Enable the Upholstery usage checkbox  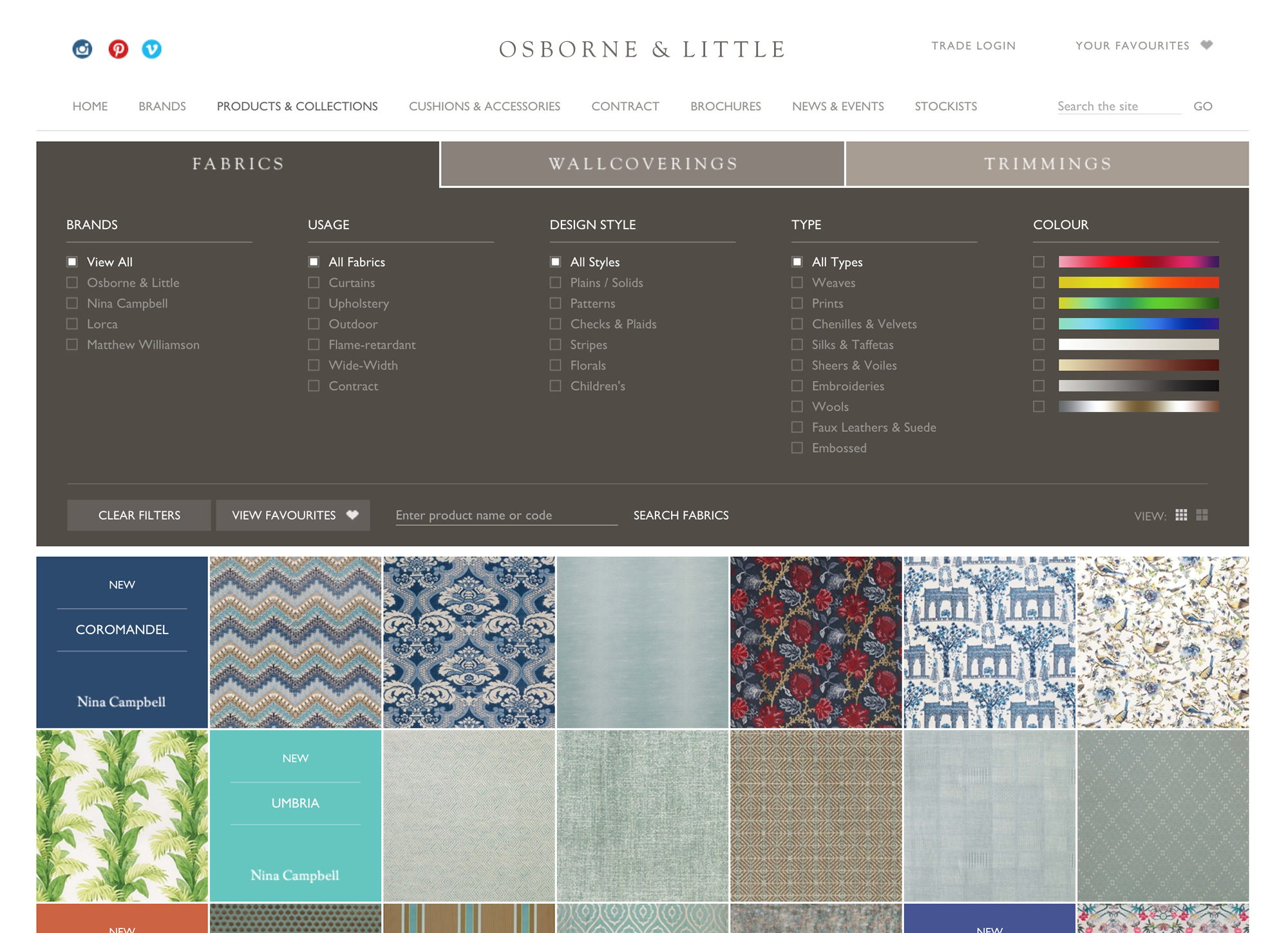click(x=314, y=303)
